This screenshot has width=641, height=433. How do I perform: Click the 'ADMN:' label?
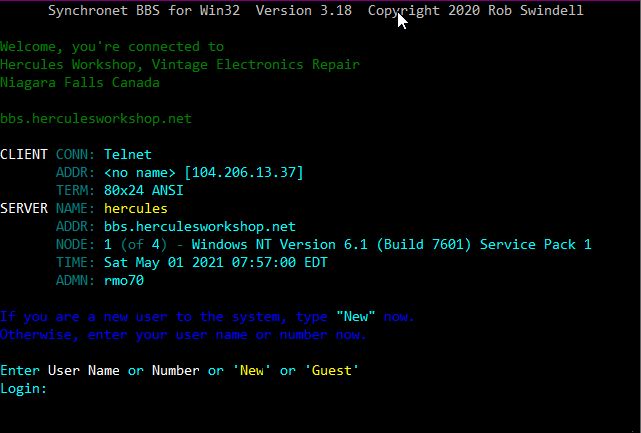75,280
